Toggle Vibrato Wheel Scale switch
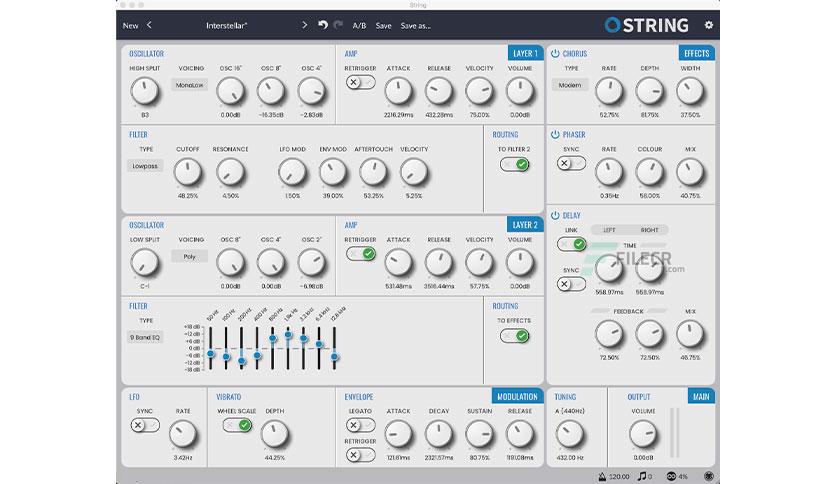The width and height of the screenshot is (836, 484). click(x=237, y=425)
